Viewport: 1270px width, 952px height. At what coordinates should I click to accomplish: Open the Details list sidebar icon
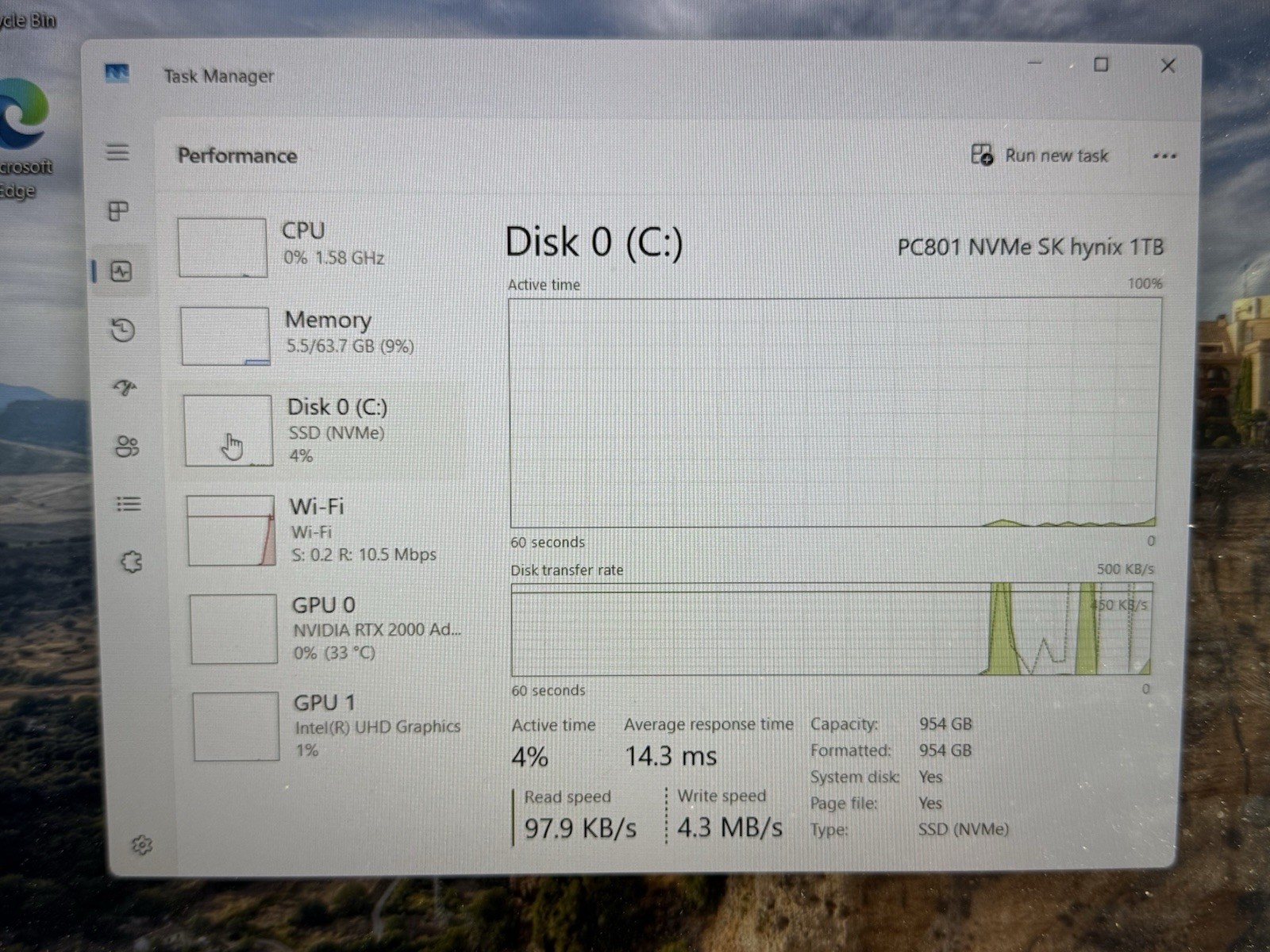(x=129, y=504)
